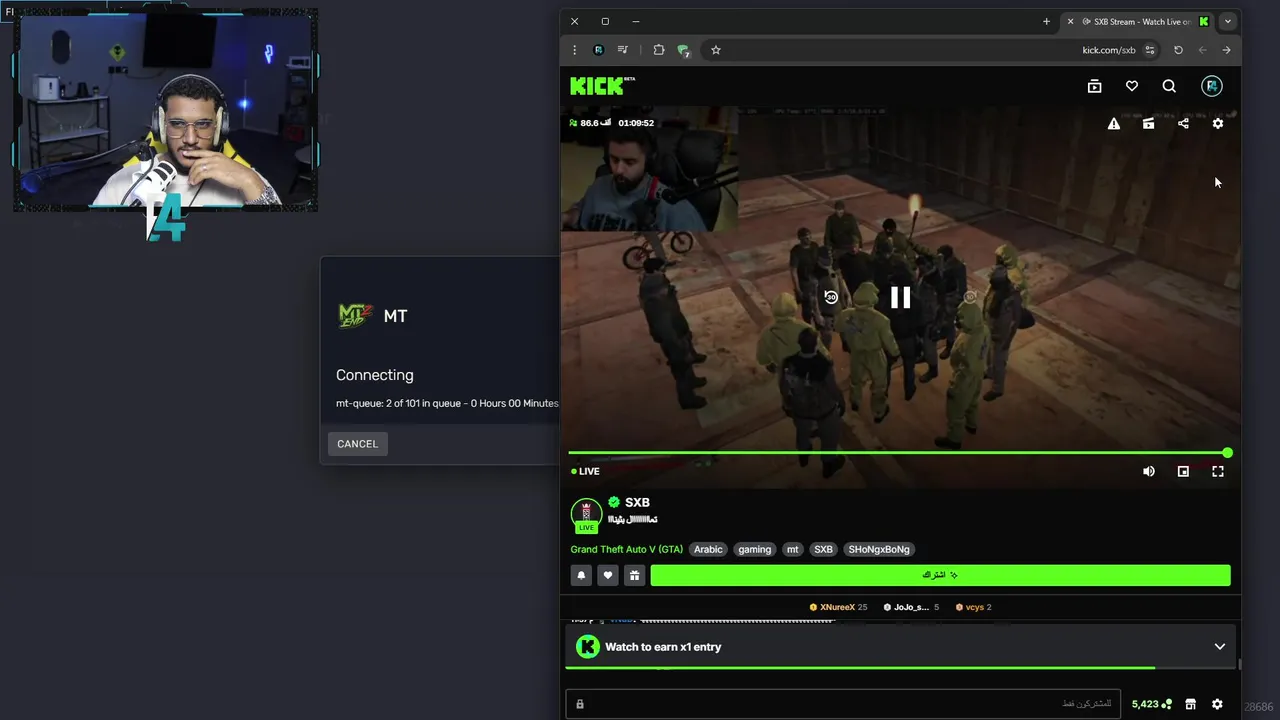Open Kick search magnifier

coord(1169,86)
